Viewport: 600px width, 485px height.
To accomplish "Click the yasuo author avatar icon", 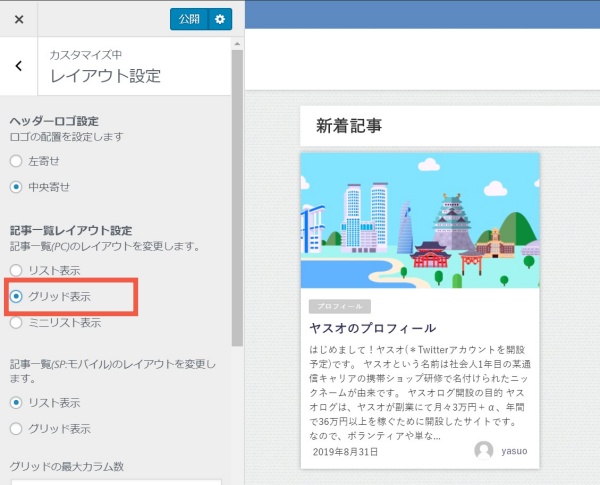I will pyautogui.click(x=484, y=451).
